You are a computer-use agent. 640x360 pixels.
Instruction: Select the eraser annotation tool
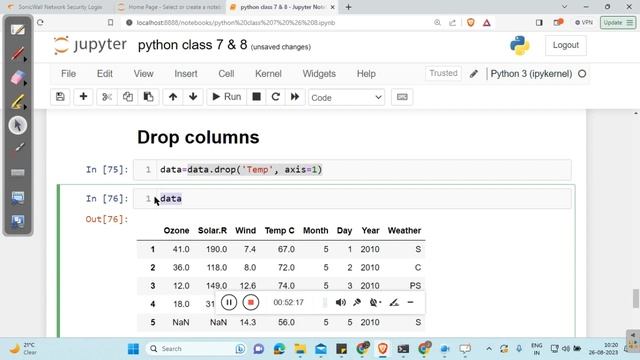pyautogui.click(x=17, y=78)
